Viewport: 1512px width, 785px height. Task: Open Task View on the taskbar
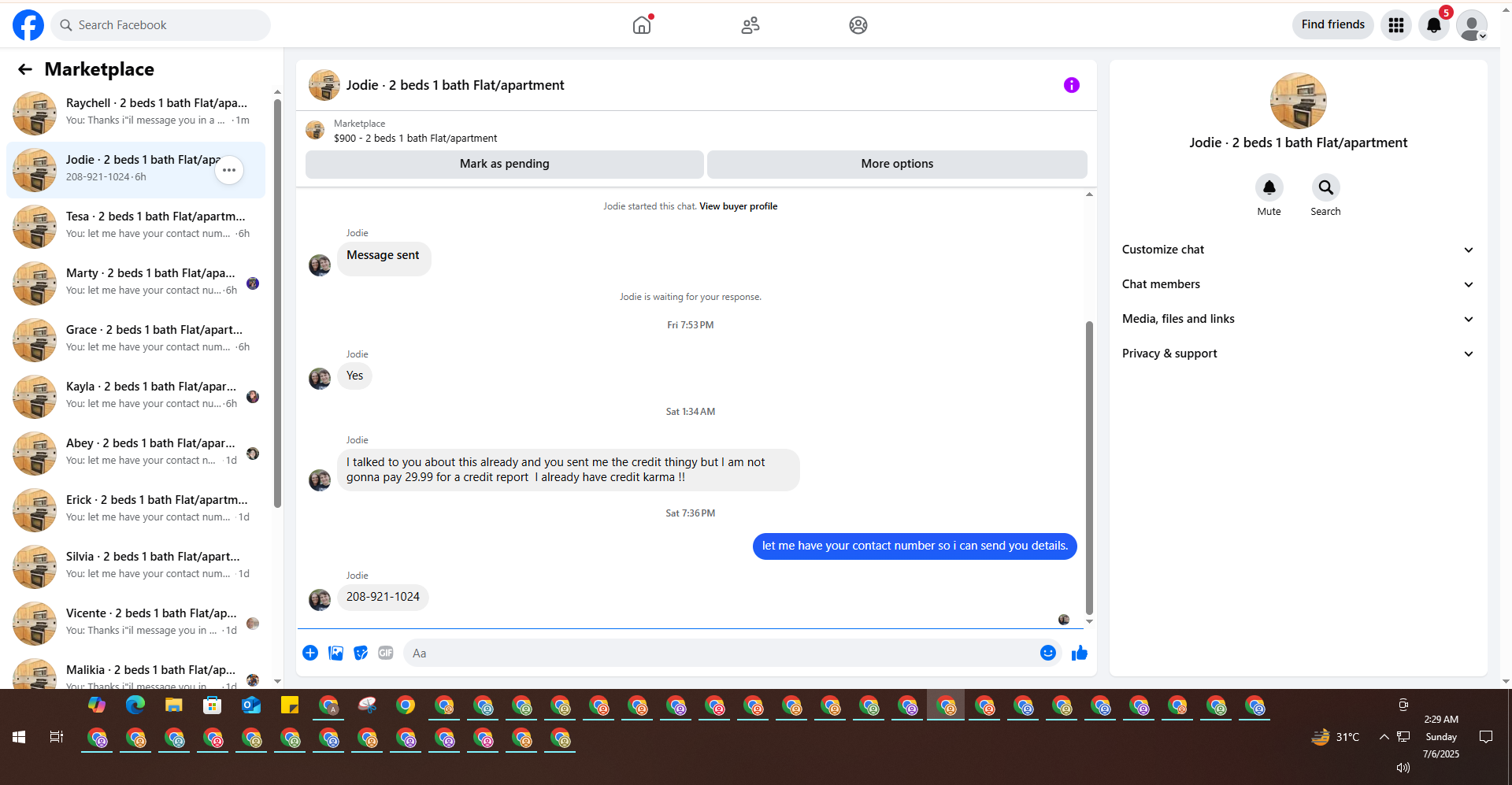point(57,737)
